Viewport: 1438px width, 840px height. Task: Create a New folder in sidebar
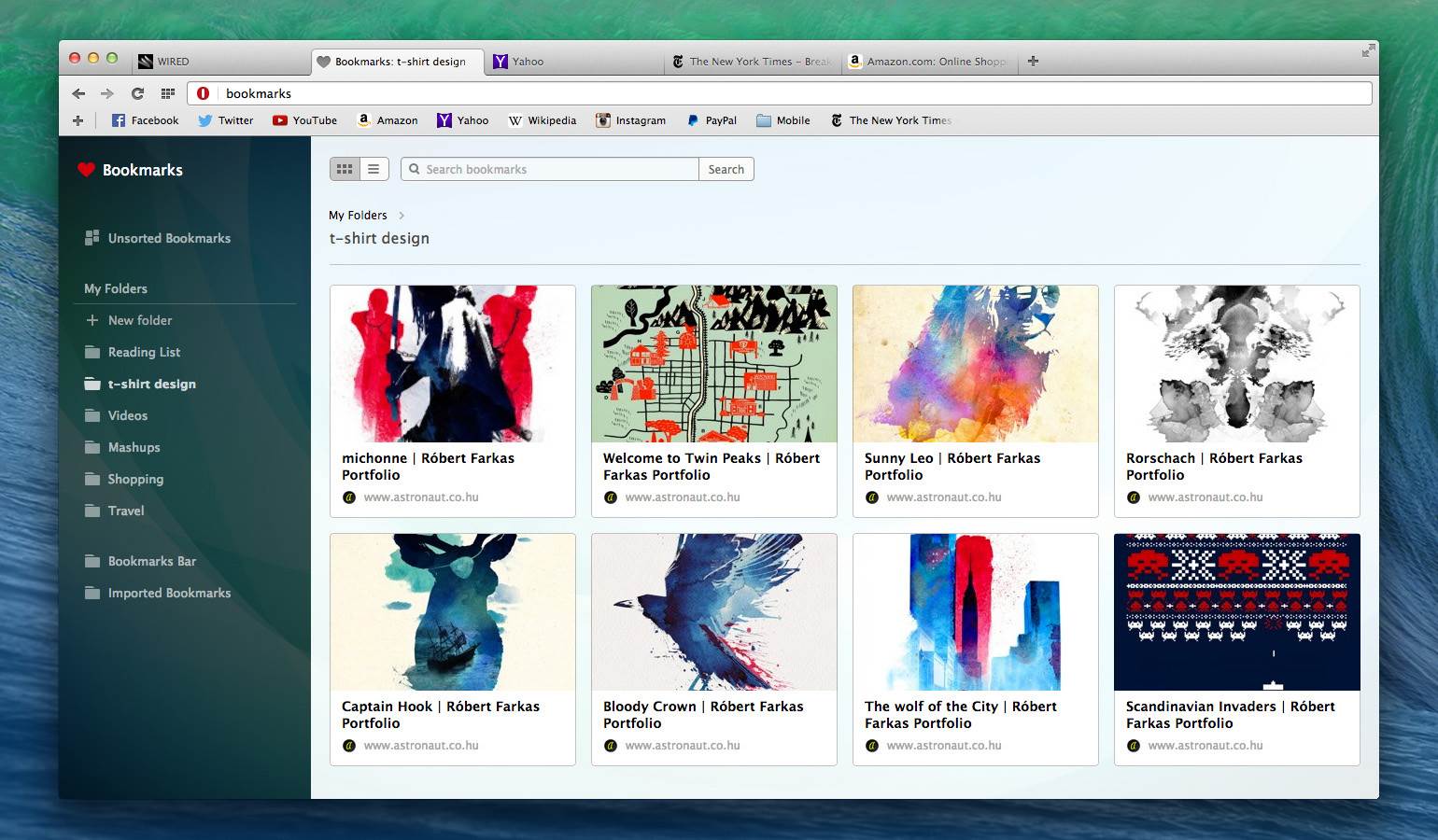(x=128, y=320)
